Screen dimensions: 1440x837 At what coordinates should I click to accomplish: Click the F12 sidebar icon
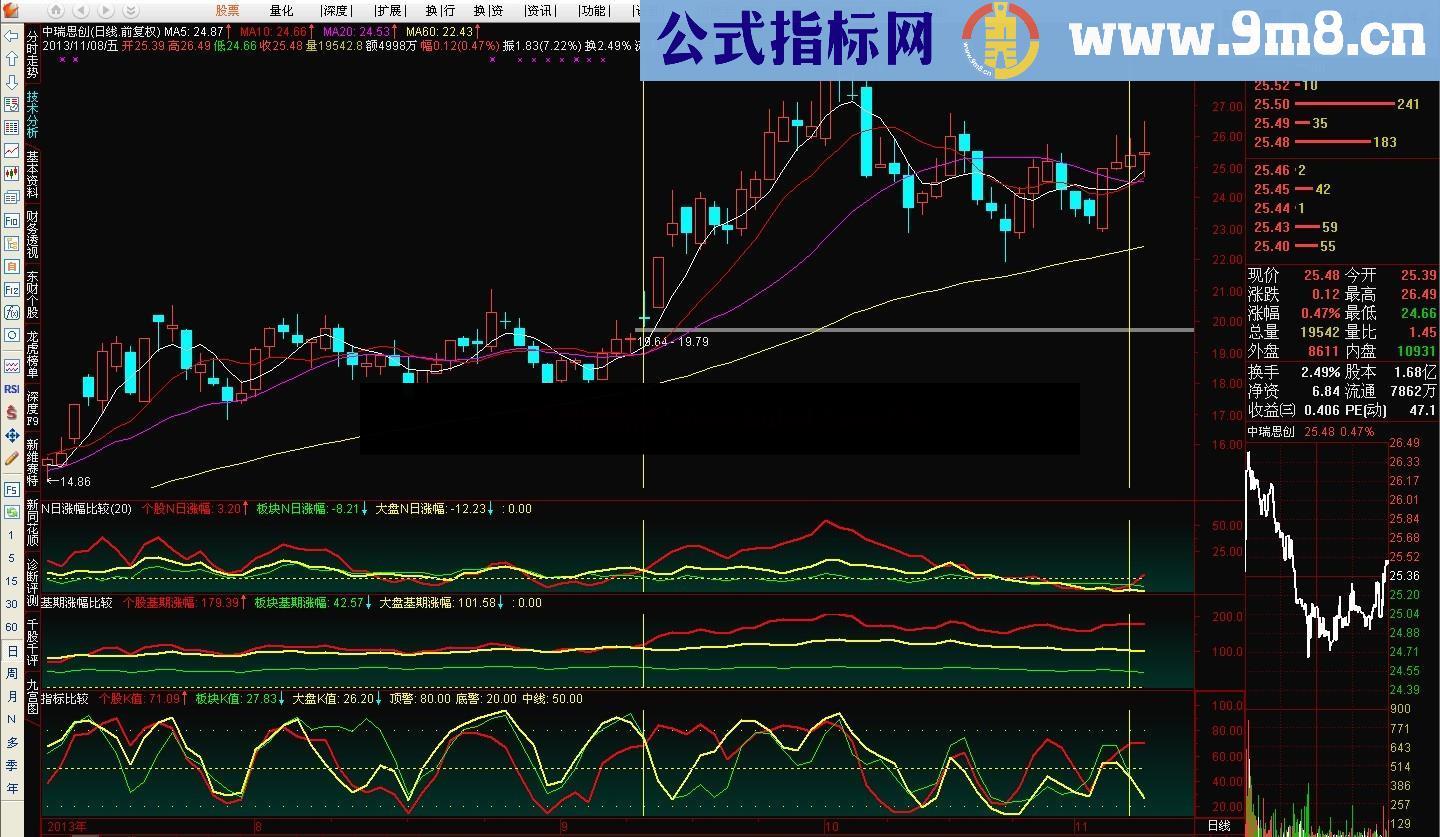pos(11,290)
